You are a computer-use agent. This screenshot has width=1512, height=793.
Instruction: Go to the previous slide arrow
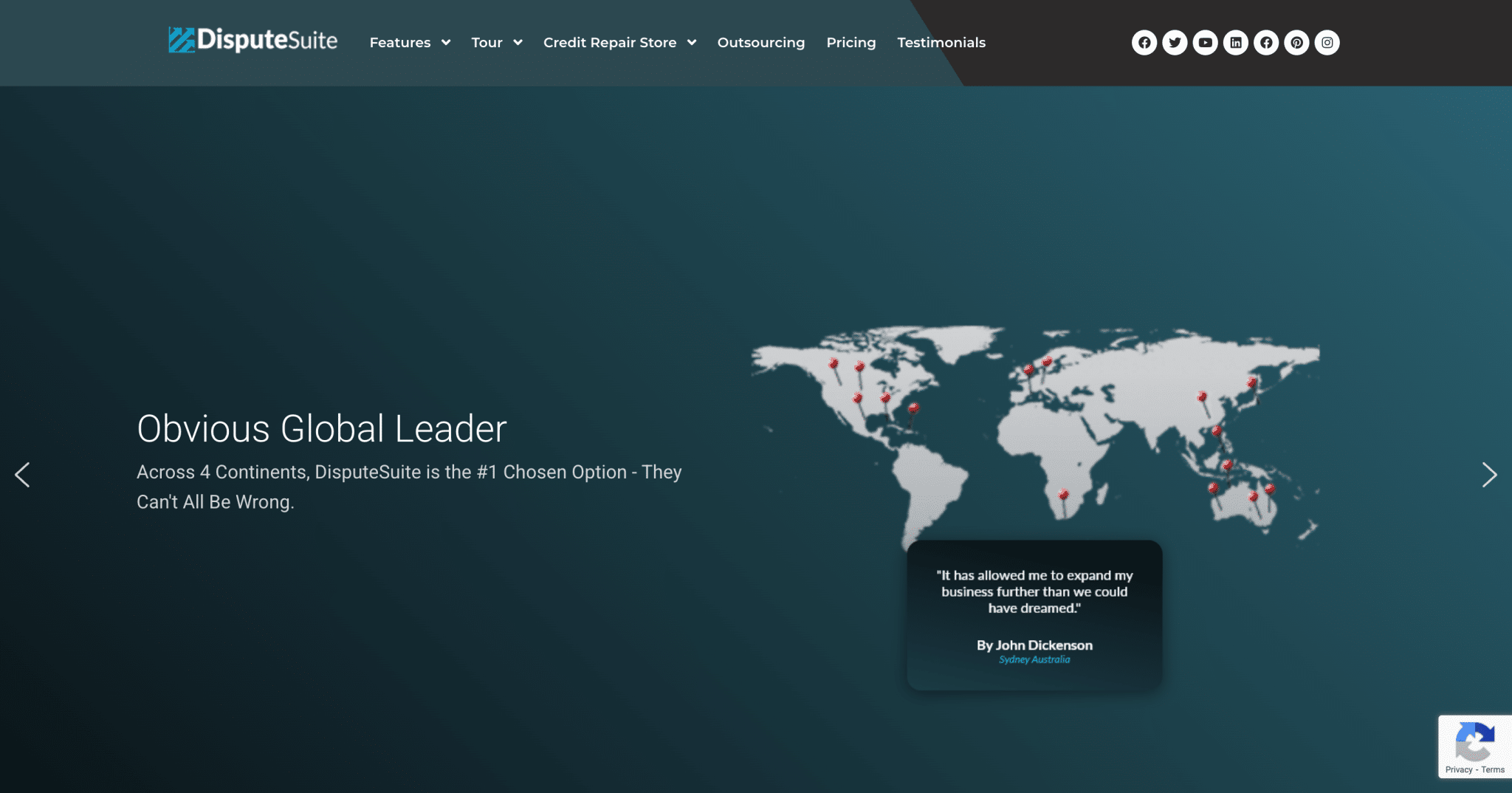click(22, 475)
